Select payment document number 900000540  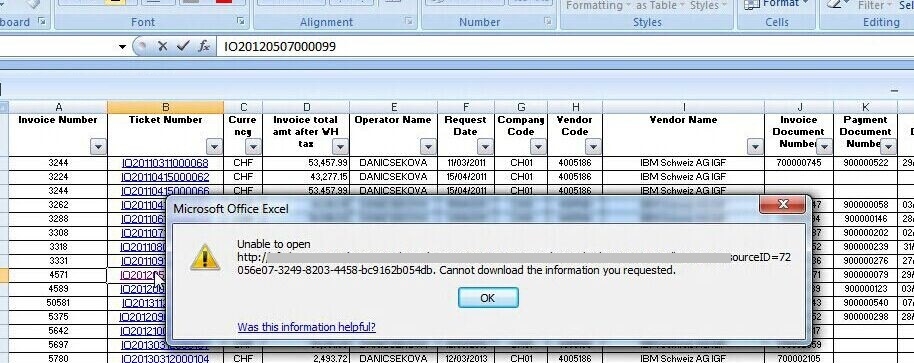click(865, 302)
